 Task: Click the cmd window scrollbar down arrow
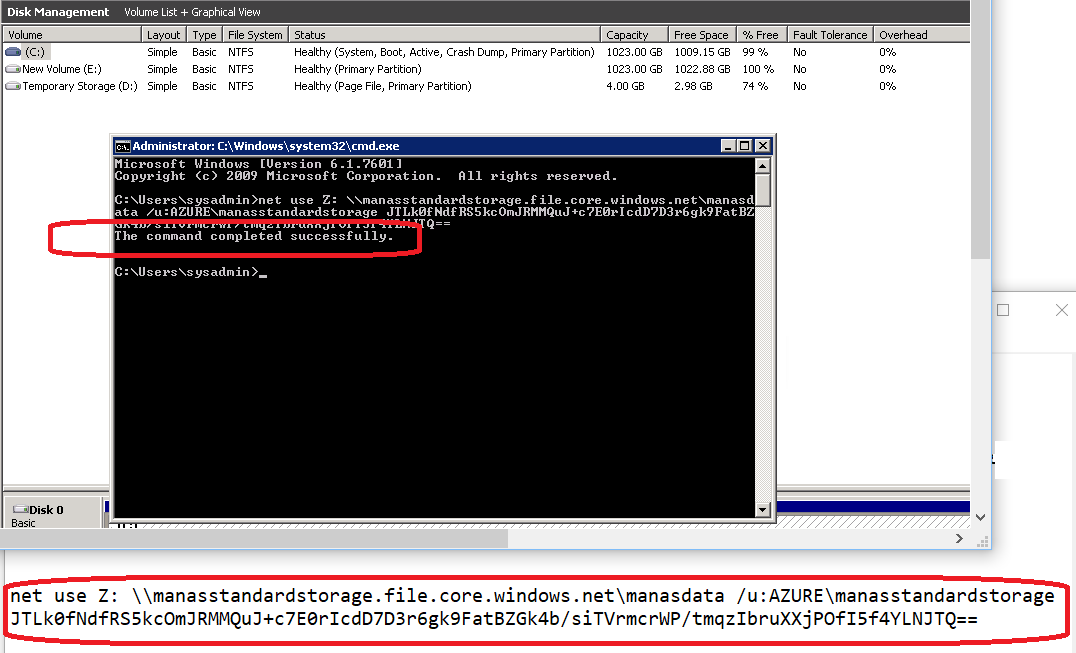762,510
